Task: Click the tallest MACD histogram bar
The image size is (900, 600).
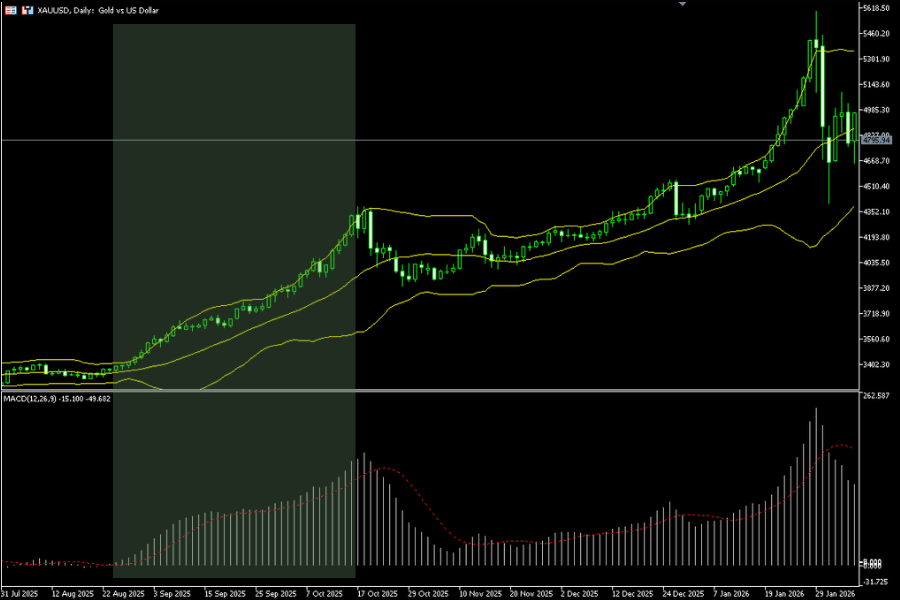Action: [818, 480]
